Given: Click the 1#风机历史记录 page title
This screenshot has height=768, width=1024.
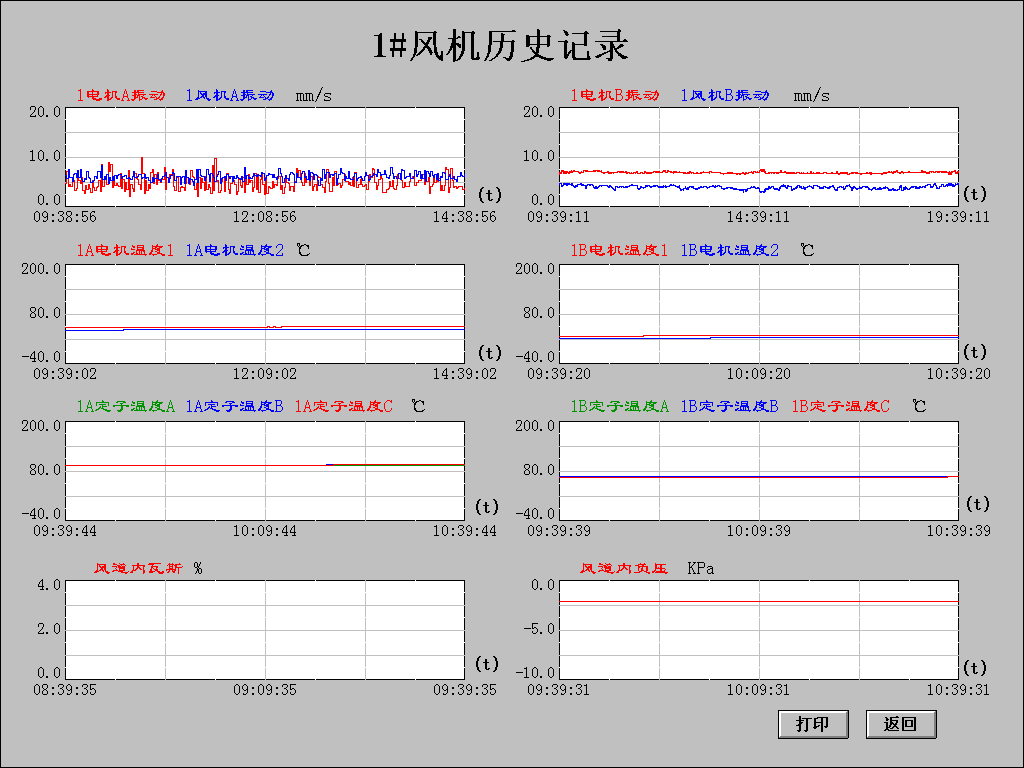Looking at the screenshot, I should [x=501, y=46].
